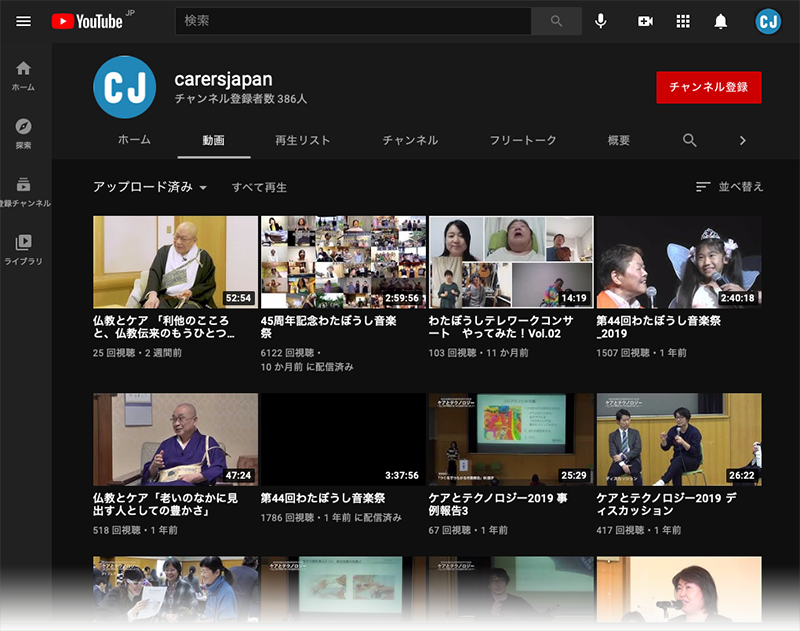Open the notifications bell
The image size is (800, 631).
720,21
